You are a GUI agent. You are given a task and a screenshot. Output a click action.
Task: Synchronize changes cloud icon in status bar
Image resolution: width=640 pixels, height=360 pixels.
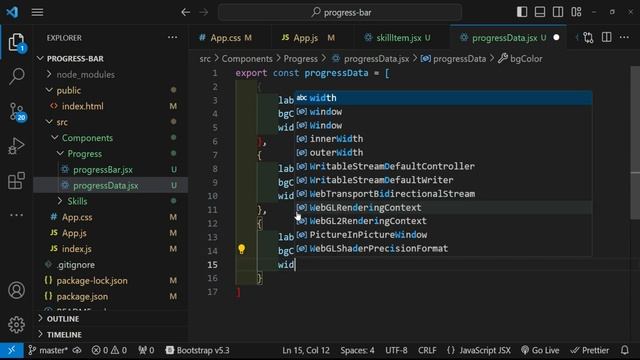pos(77,350)
